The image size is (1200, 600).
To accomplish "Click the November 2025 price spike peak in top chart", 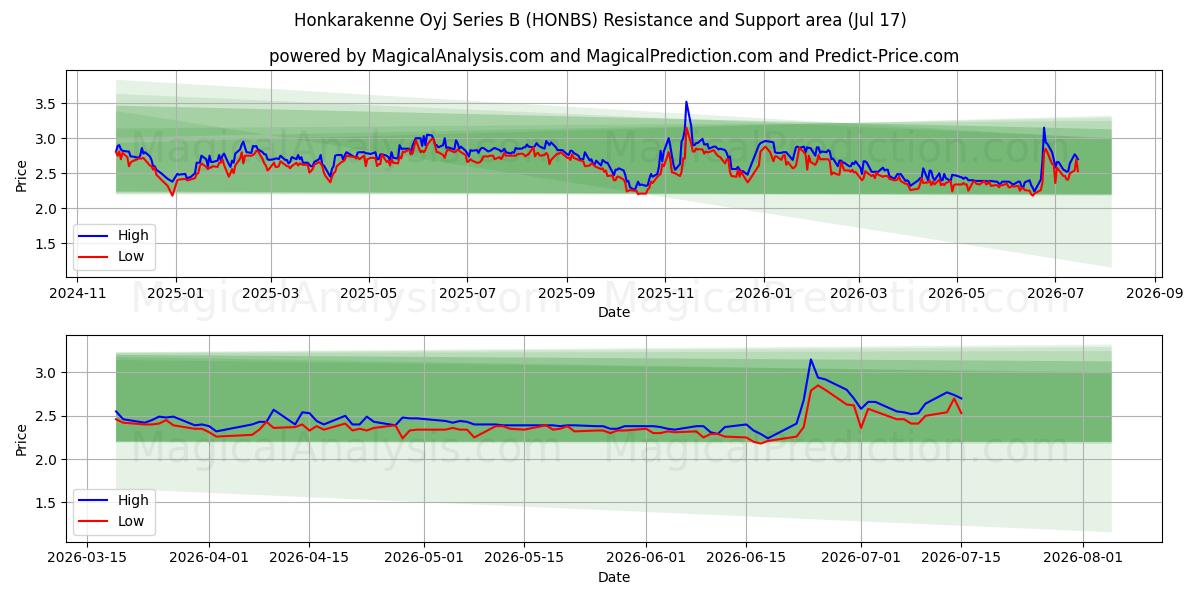I will click(686, 102).
